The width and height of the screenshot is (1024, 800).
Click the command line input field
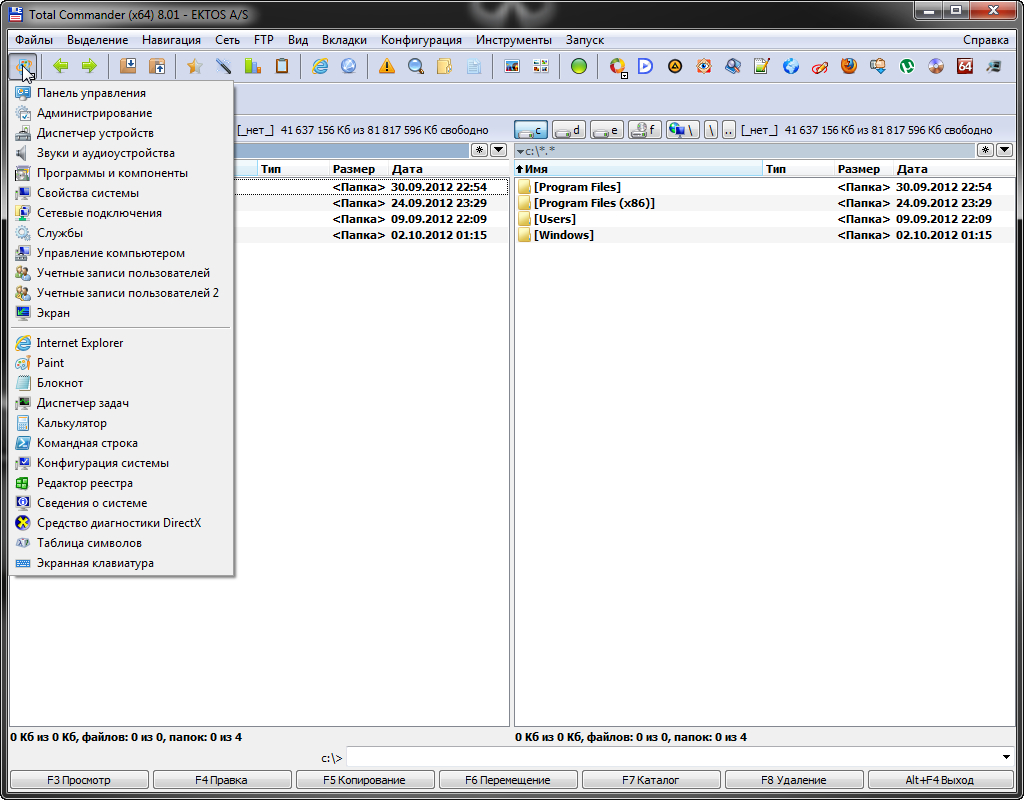[670, 757]
